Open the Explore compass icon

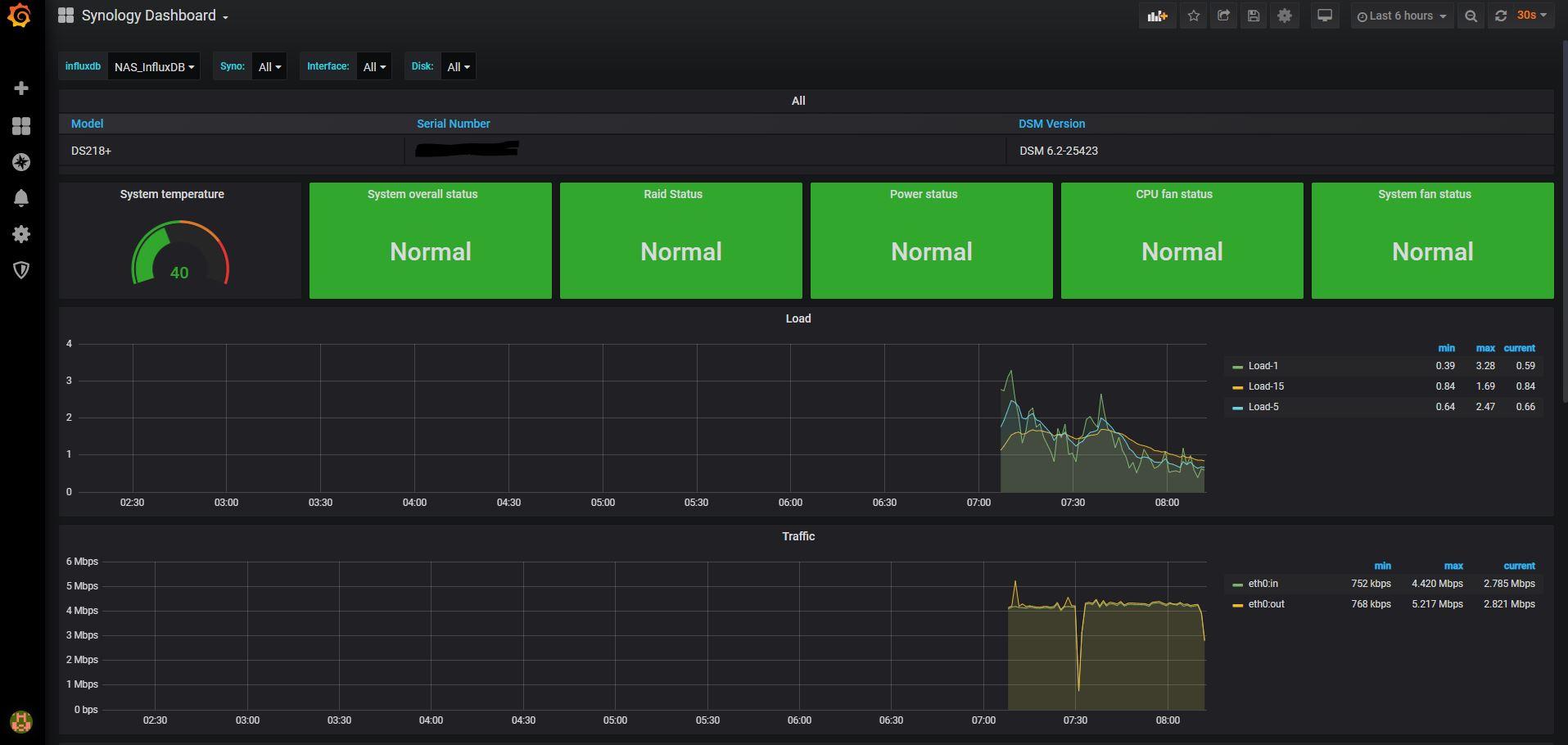pyautogui.click(x=21, y=162)
